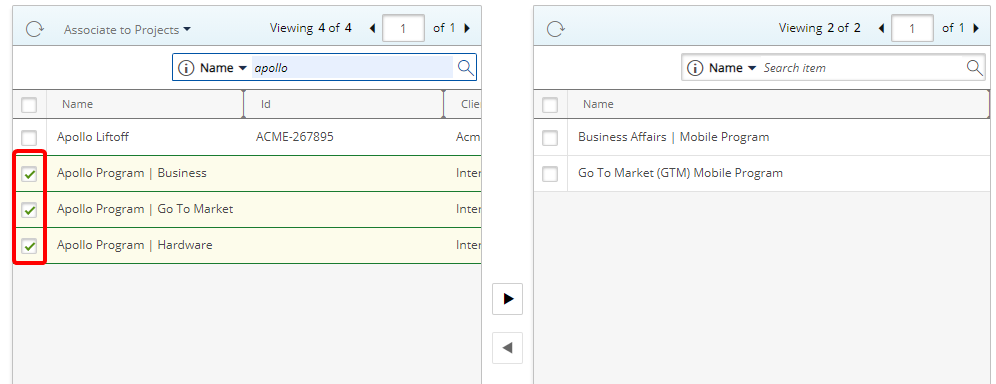The height and width of the screenshot is (384, 996).
Task: Refresh the right panel list
Action: tap(556, 29)
